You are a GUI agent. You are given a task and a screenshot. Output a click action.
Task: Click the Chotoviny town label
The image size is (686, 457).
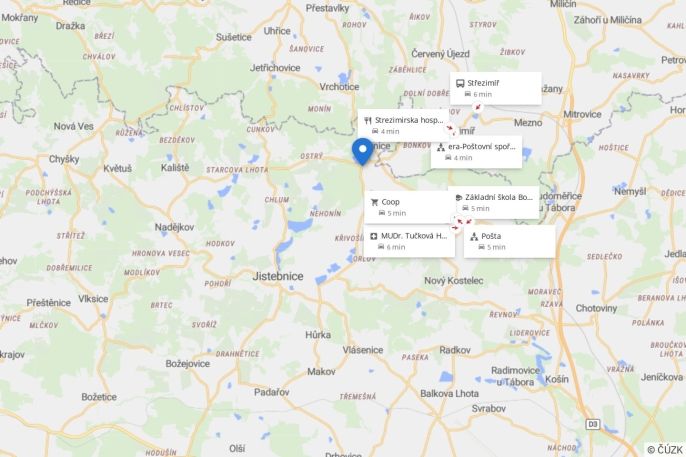tap(596, 308)
